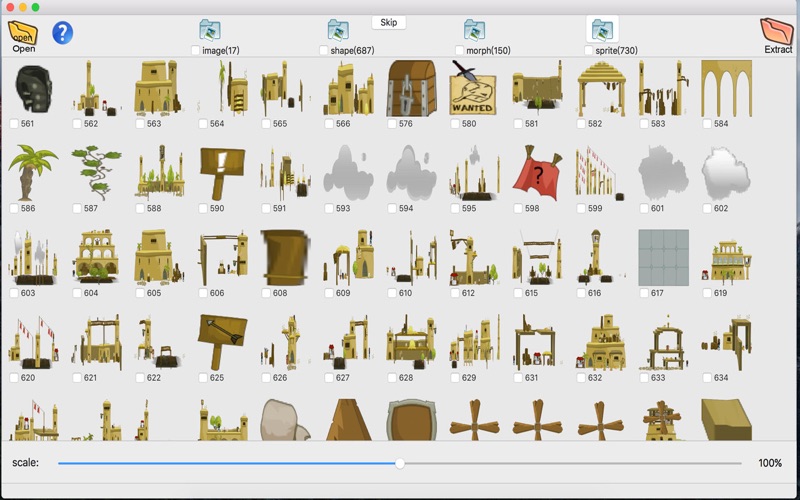Screen dimensions: 800x500
Task: Tick the checkbox for sprite 598
Action: tap(518, 208)
